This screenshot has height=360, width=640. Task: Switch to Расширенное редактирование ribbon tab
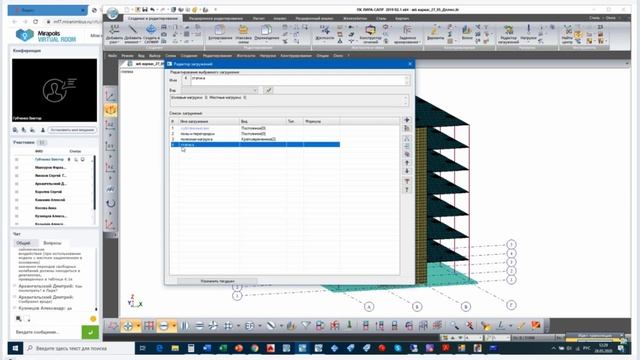[216, 18]
